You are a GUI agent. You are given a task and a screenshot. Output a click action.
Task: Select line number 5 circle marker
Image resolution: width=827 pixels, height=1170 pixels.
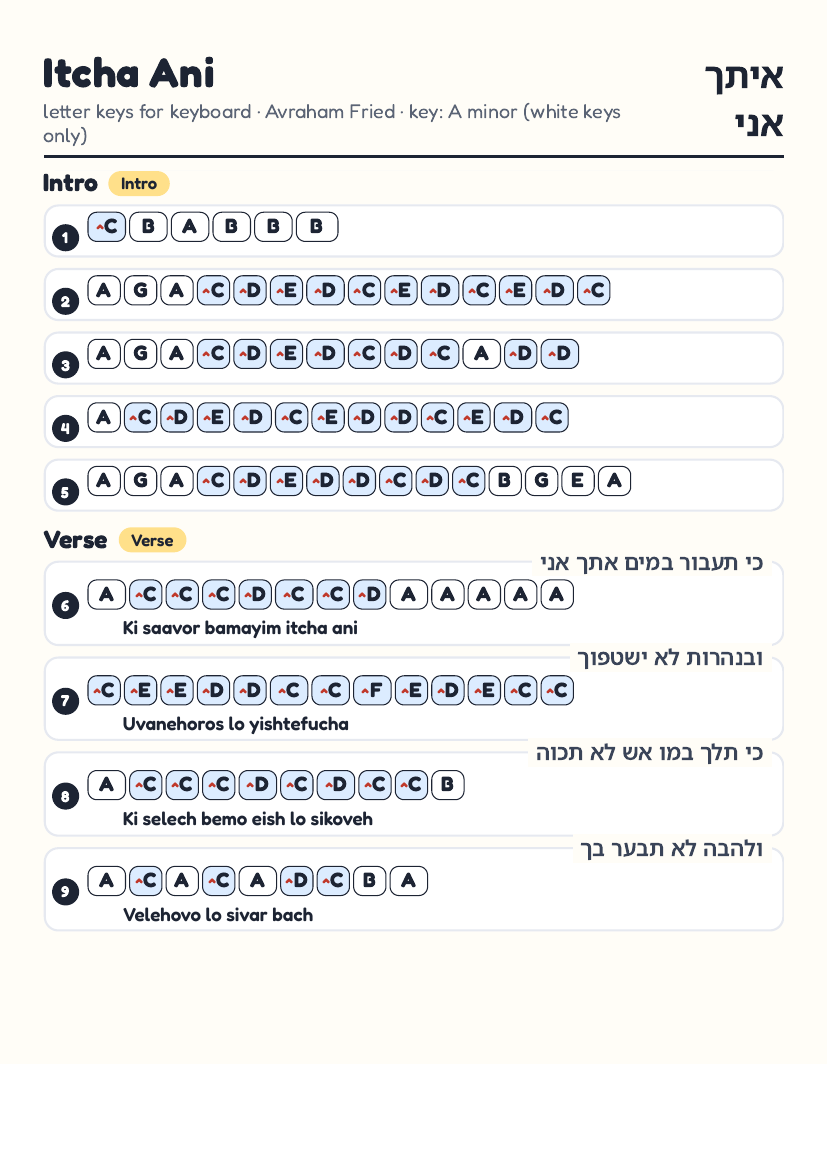pos(66,492)
